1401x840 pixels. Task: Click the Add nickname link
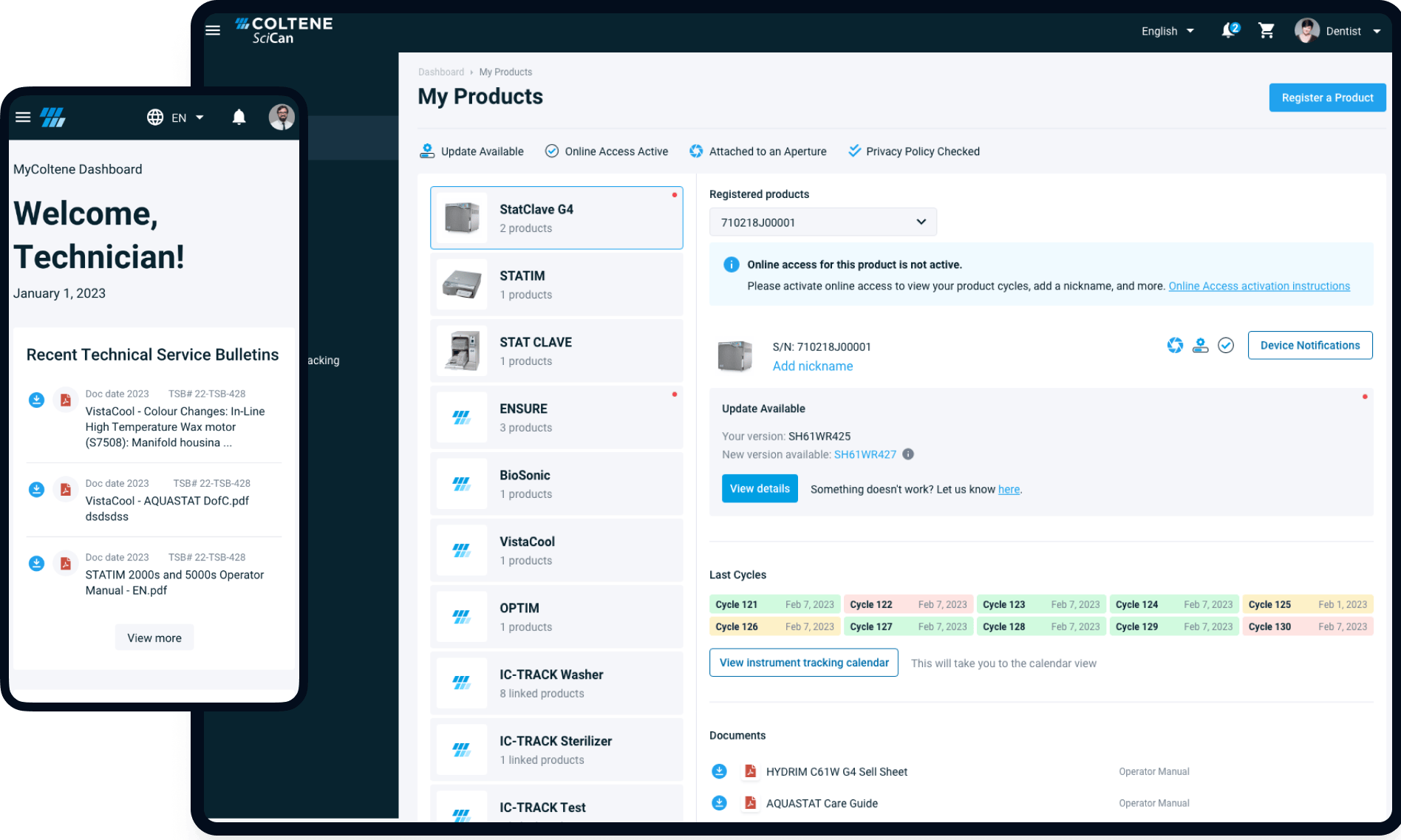pyautogui.click(x=813, y=366)
